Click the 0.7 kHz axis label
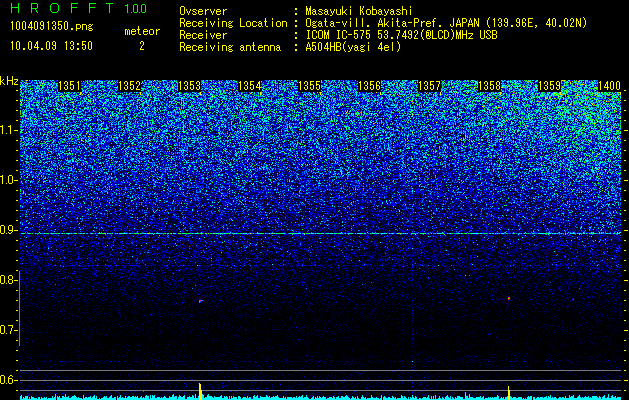The height and width of the screenshot is (400, 629). point(7,330)
